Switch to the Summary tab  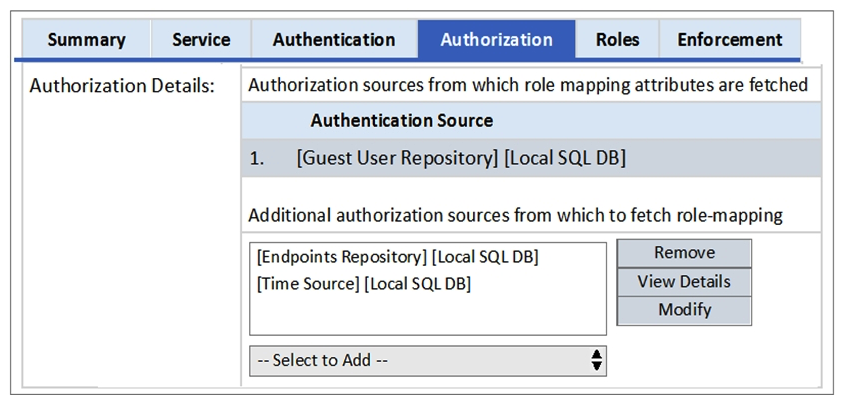click(x=87, y=39)
